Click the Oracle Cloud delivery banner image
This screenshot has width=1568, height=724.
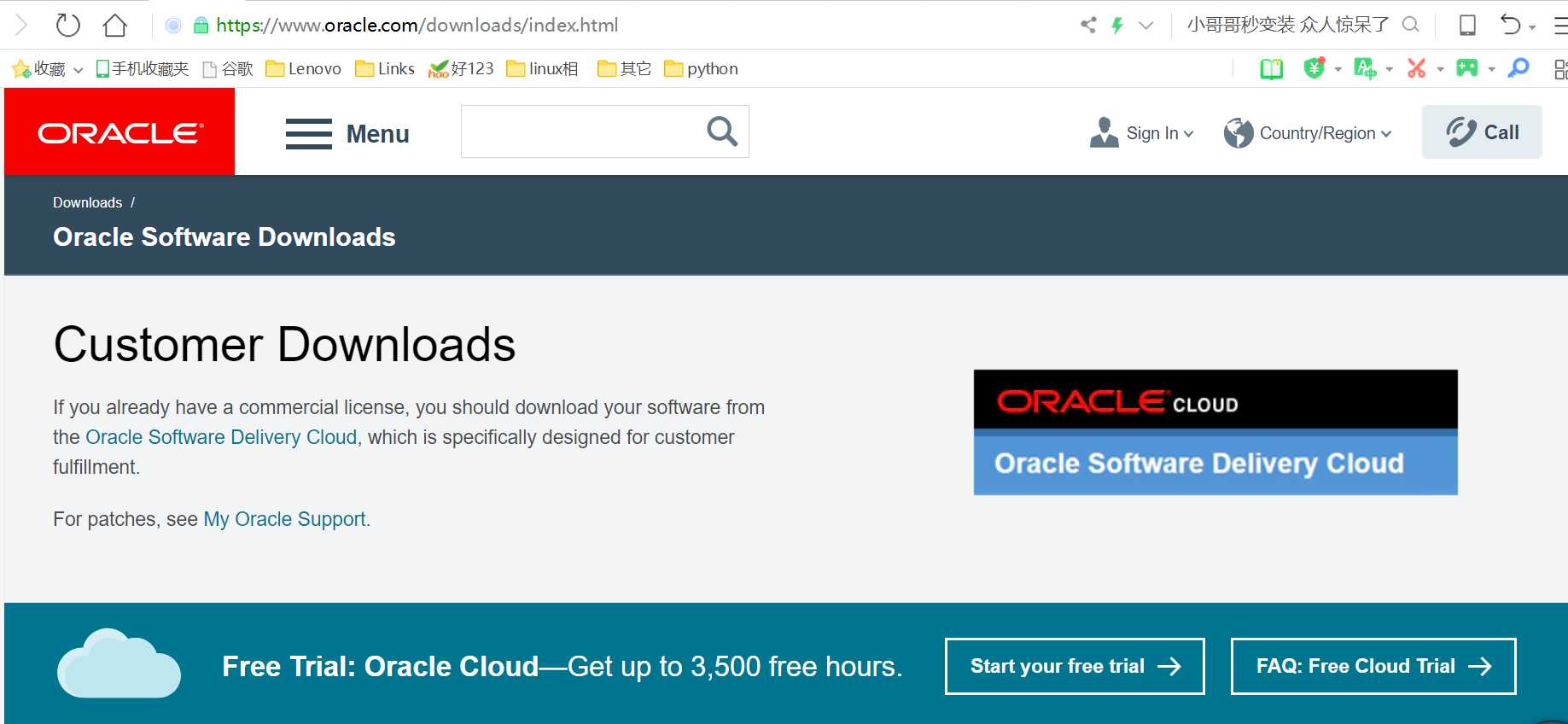tap(1215, 432)
